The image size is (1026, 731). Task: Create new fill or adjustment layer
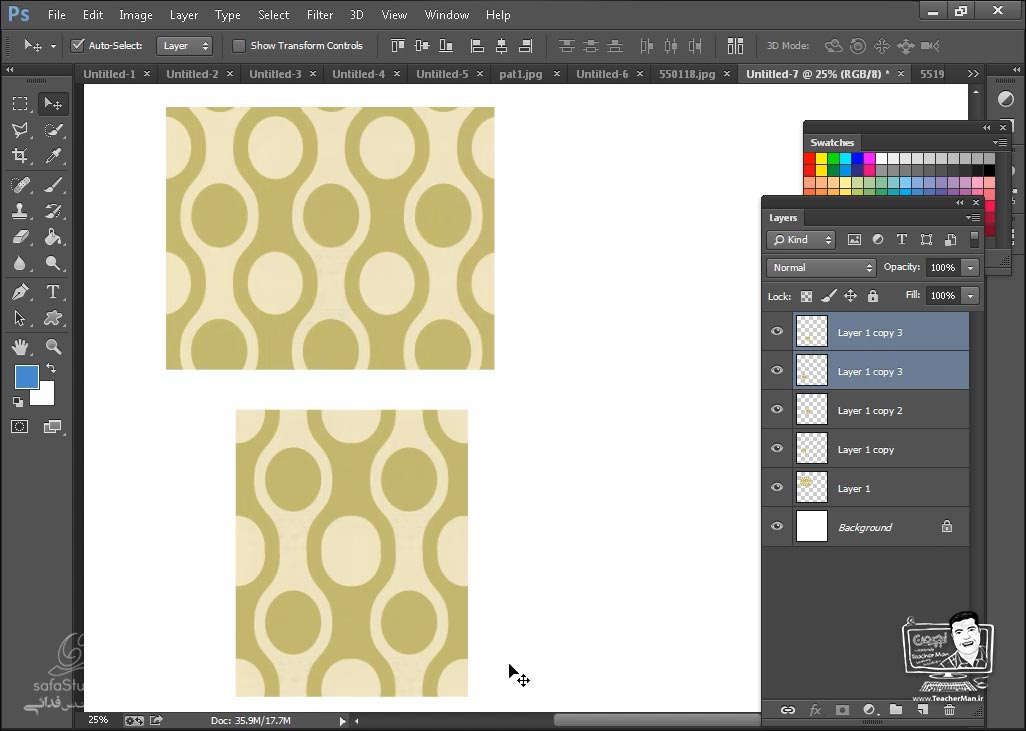tap(870, 710)
